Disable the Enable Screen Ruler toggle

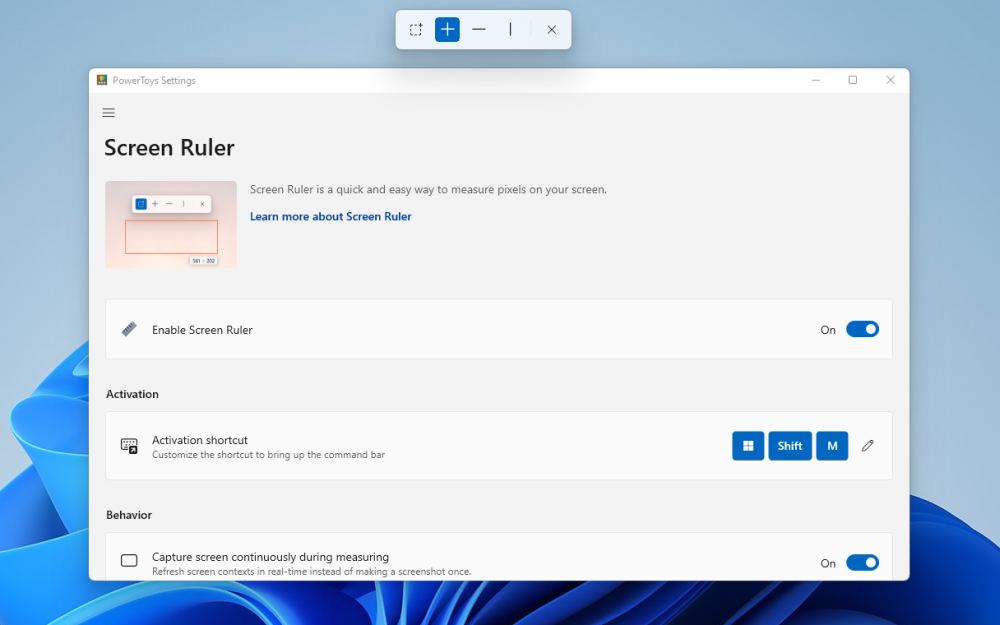coord(862,329)
